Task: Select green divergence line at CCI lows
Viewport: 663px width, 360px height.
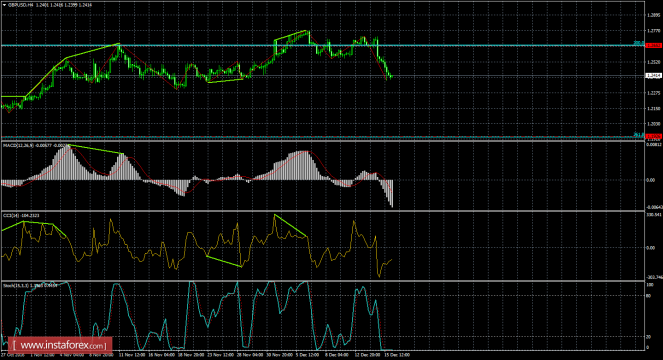Action: [x=224, y=261]
